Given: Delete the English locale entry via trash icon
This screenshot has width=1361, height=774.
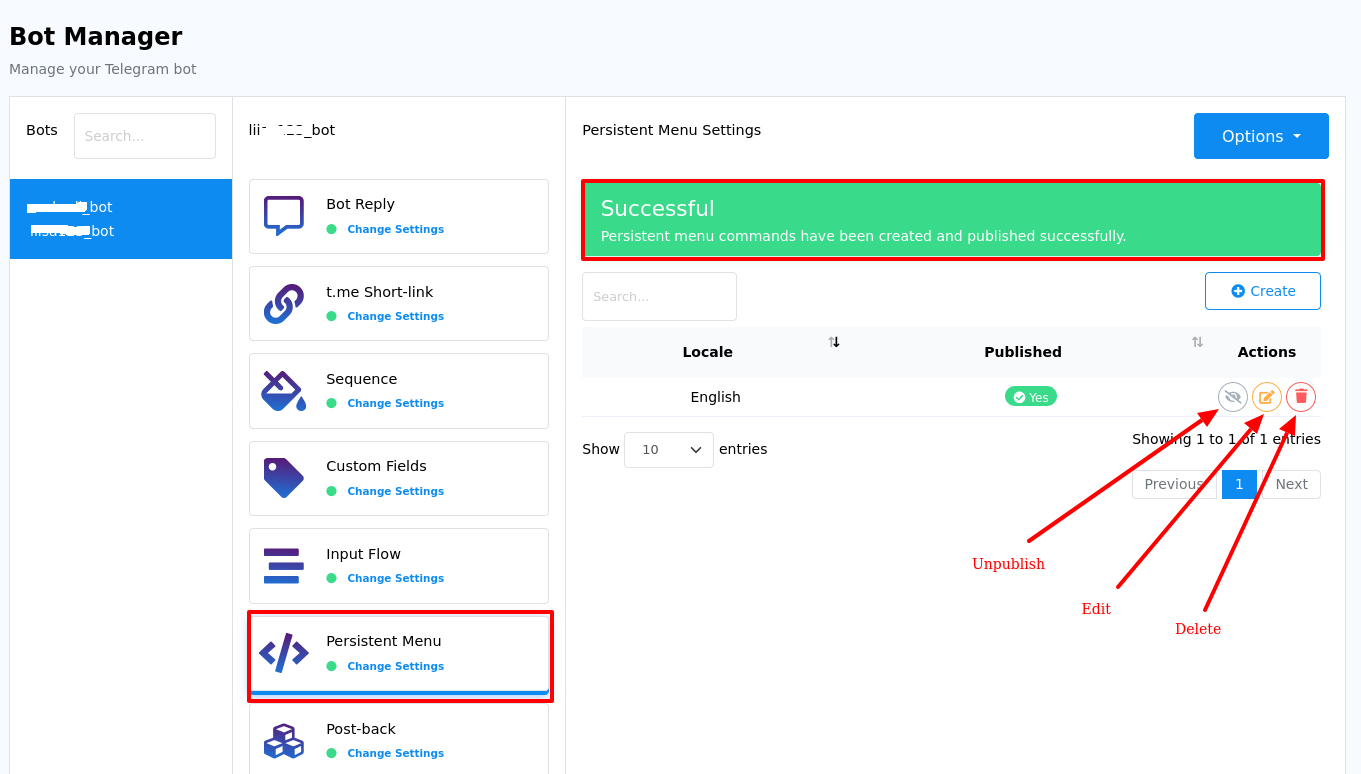Looking at the screenshot, I should 1300,396.
